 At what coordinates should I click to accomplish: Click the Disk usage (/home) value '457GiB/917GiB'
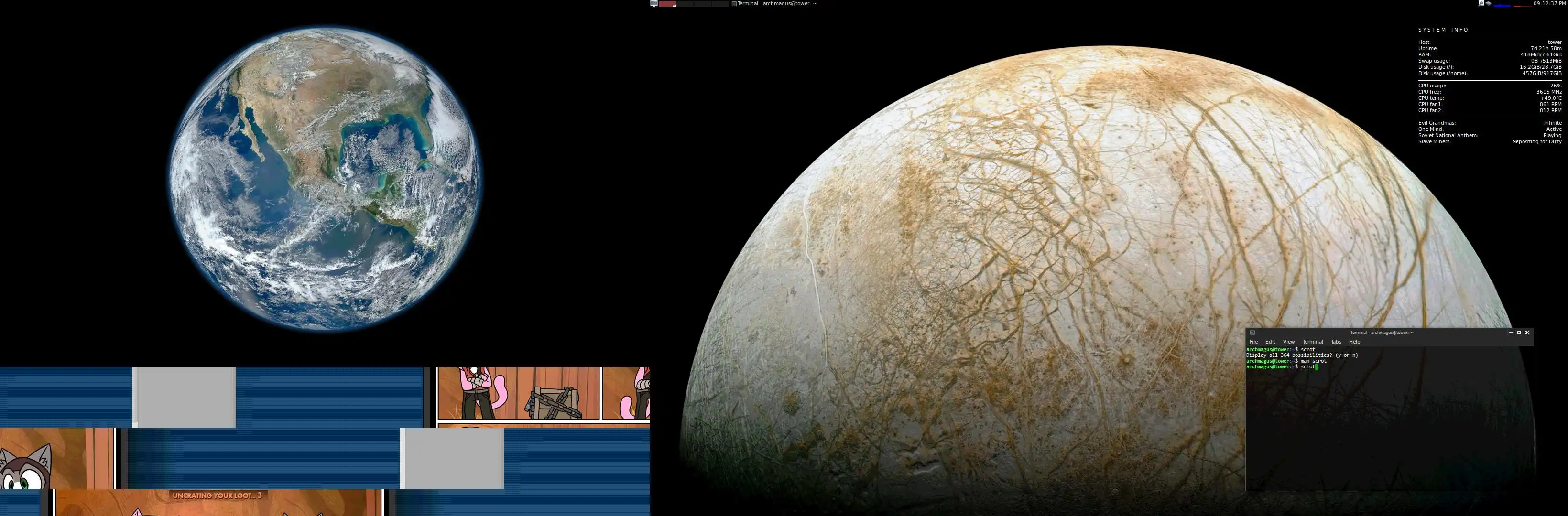coord(1542,74)
